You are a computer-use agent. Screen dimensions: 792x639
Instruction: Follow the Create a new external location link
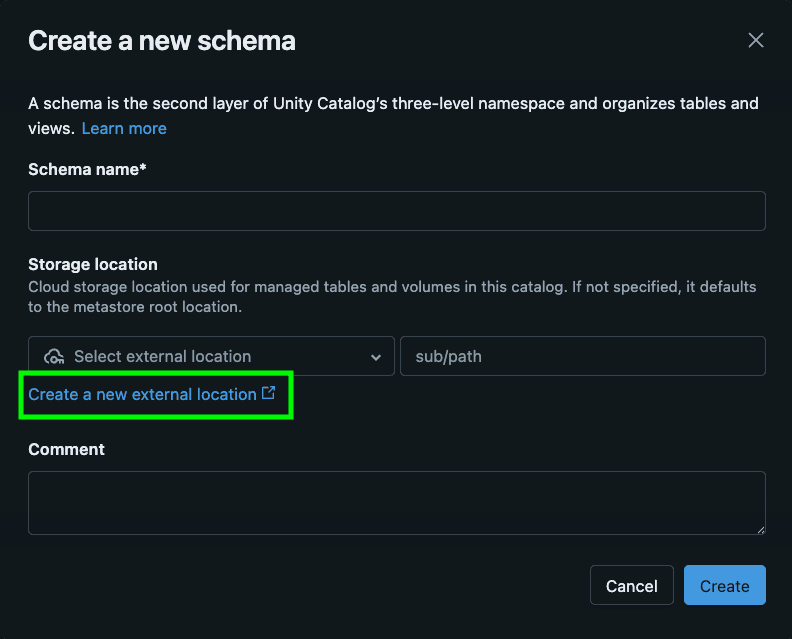(142, 394)
